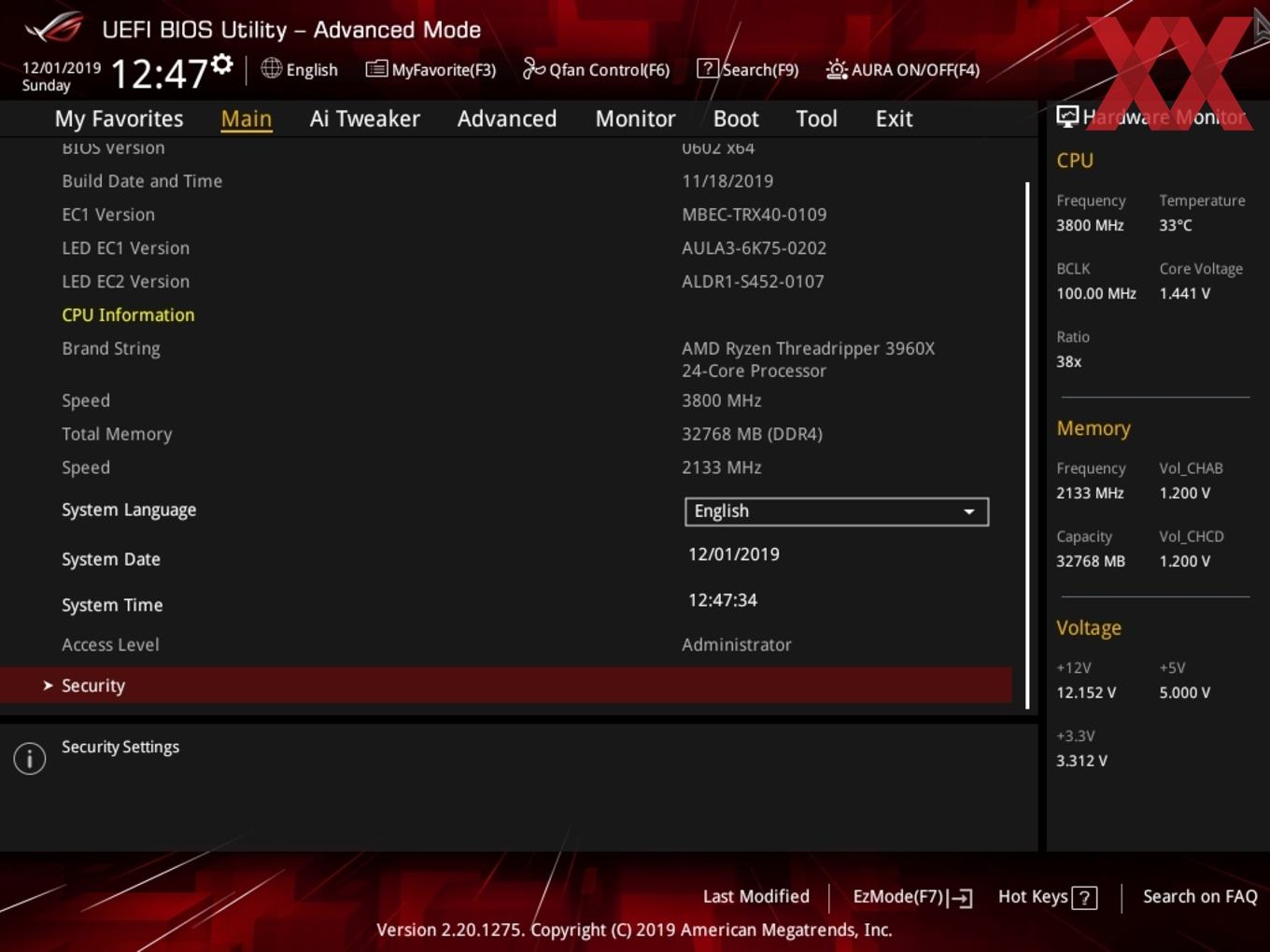Screen dimensions: 1270x952
Task: Click the CPU Information heading
Action: tap(128, 315)
